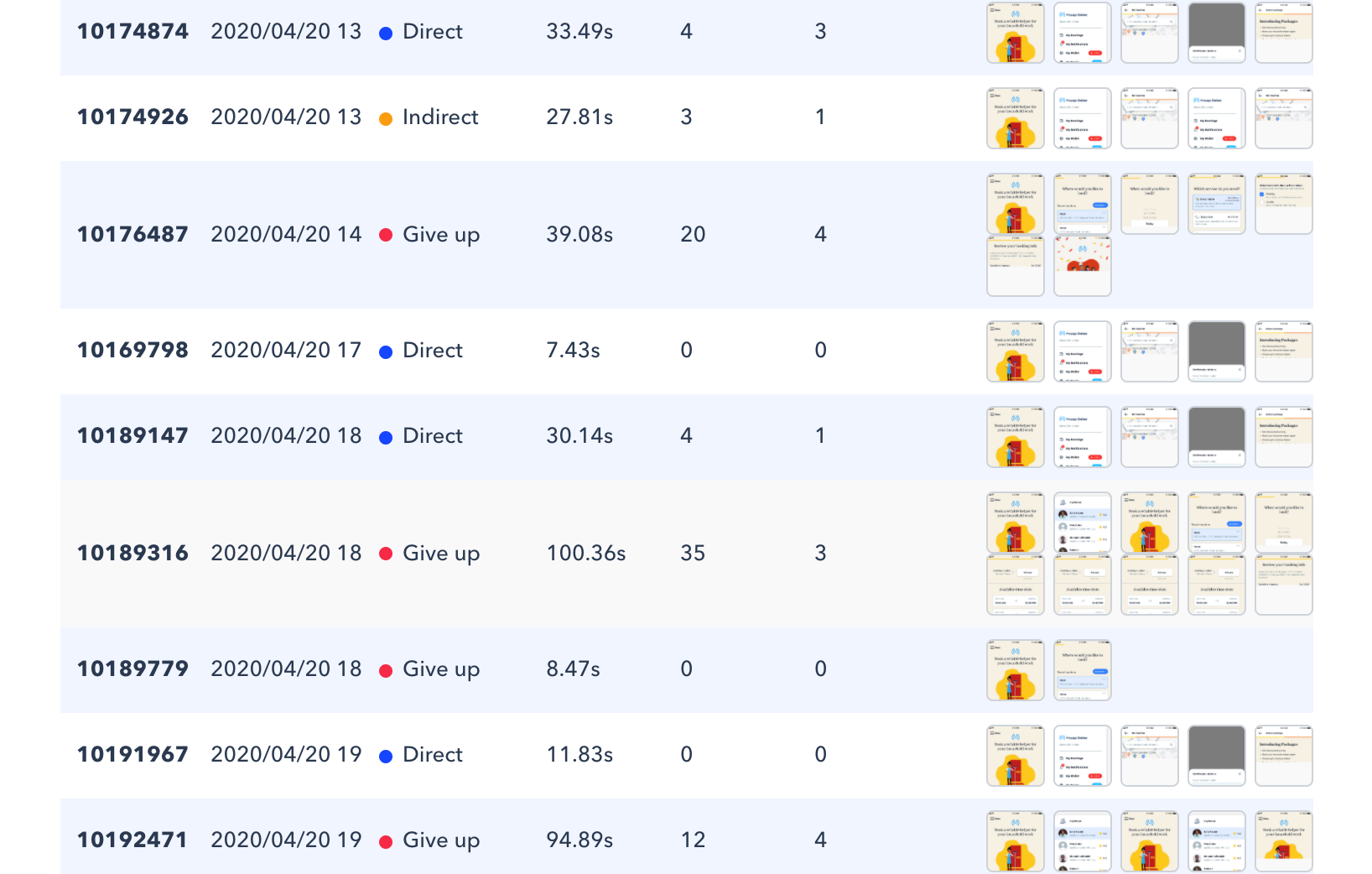Click date '2020/04/20 14' in row 10176487
The width and height of the screenshot is (1372, 874).
tap(286, 235)
